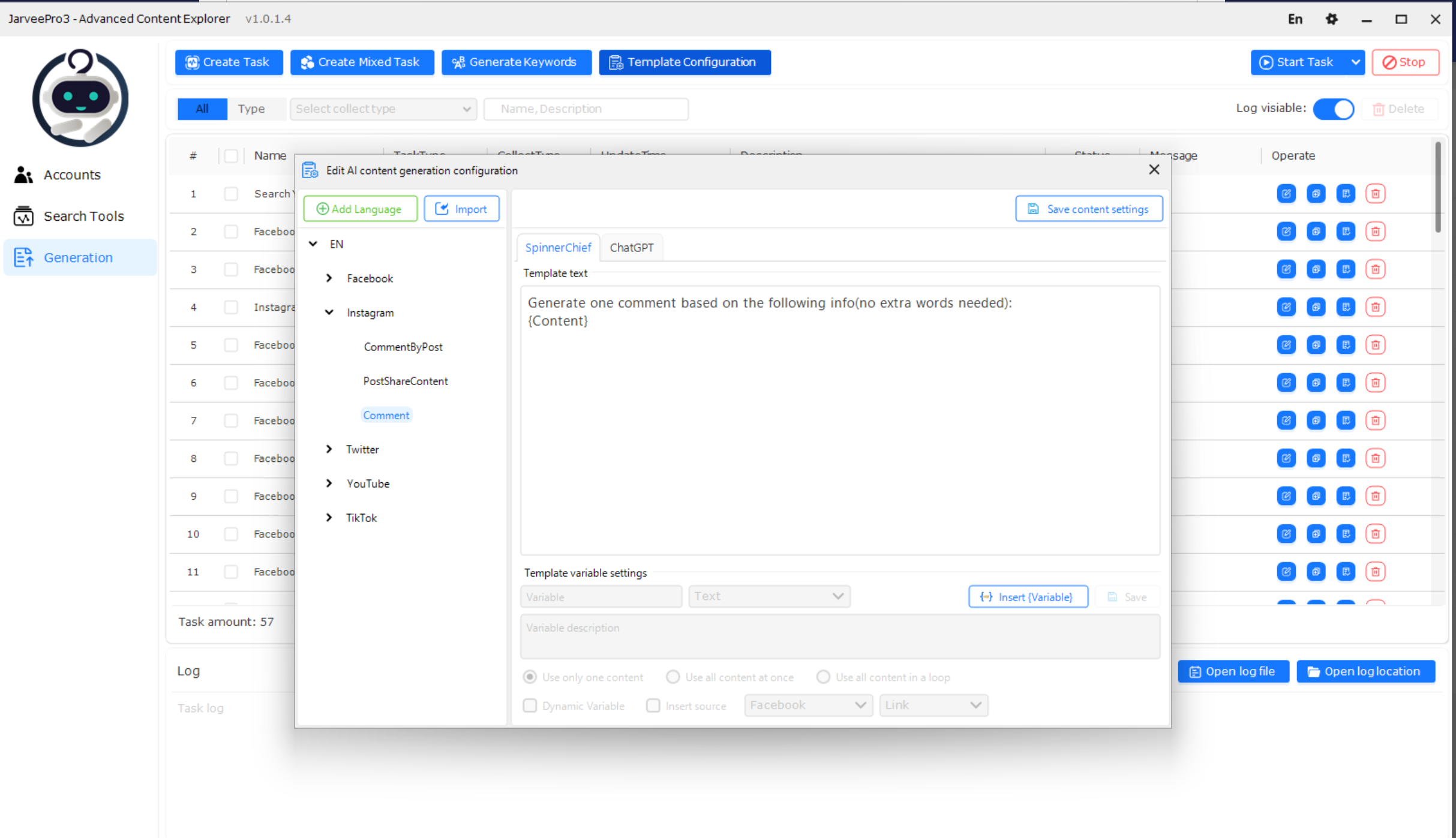
Task: Check the select-all checkbox in table header
Action: point(231,156)
